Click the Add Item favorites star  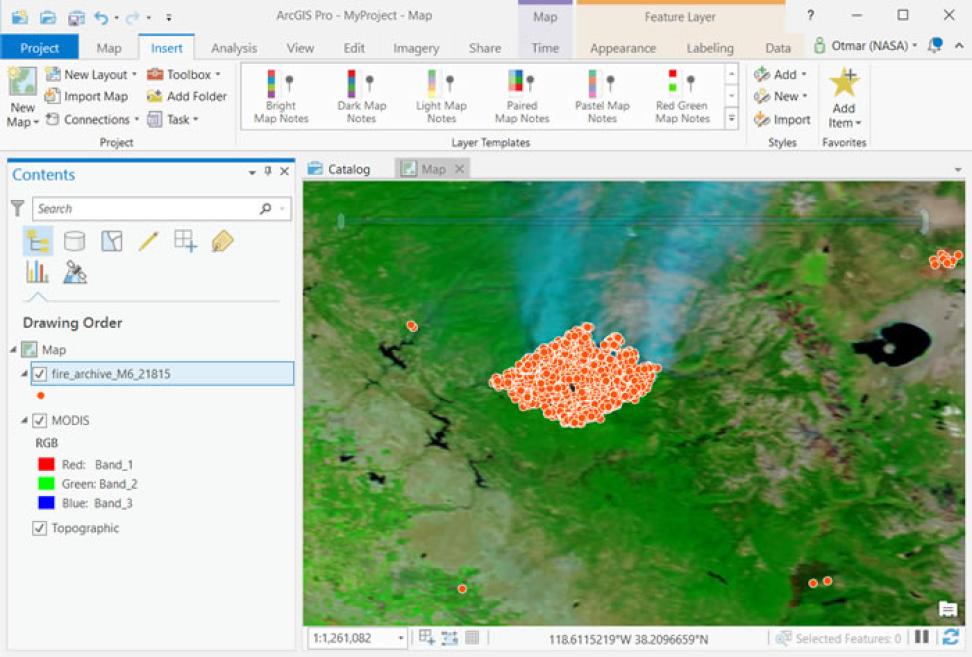844,83
